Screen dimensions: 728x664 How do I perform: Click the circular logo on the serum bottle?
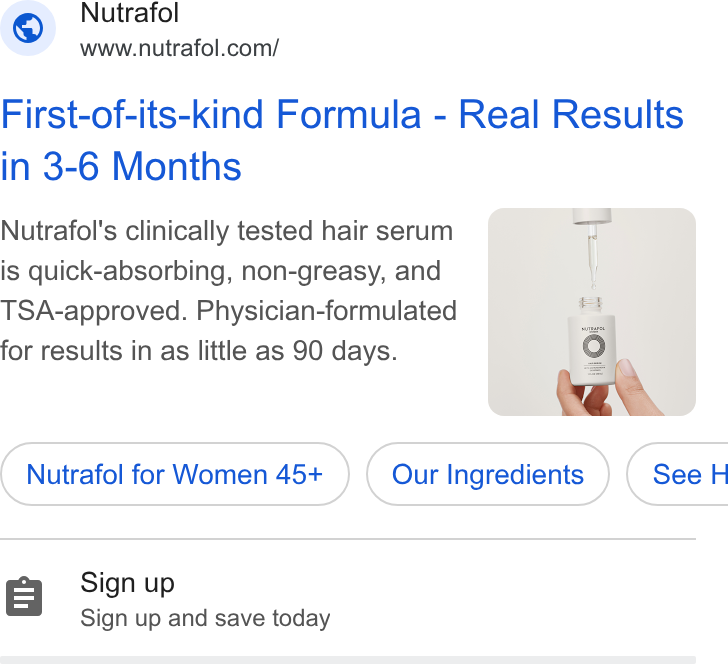(x=593, y=346)
